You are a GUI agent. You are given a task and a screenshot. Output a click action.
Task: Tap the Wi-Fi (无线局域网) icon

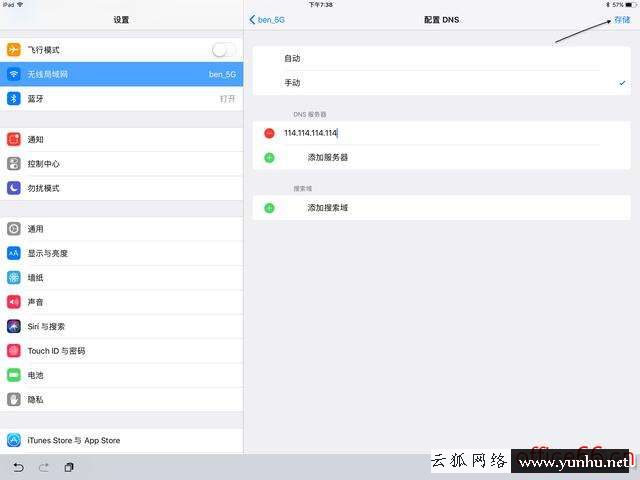13,74
